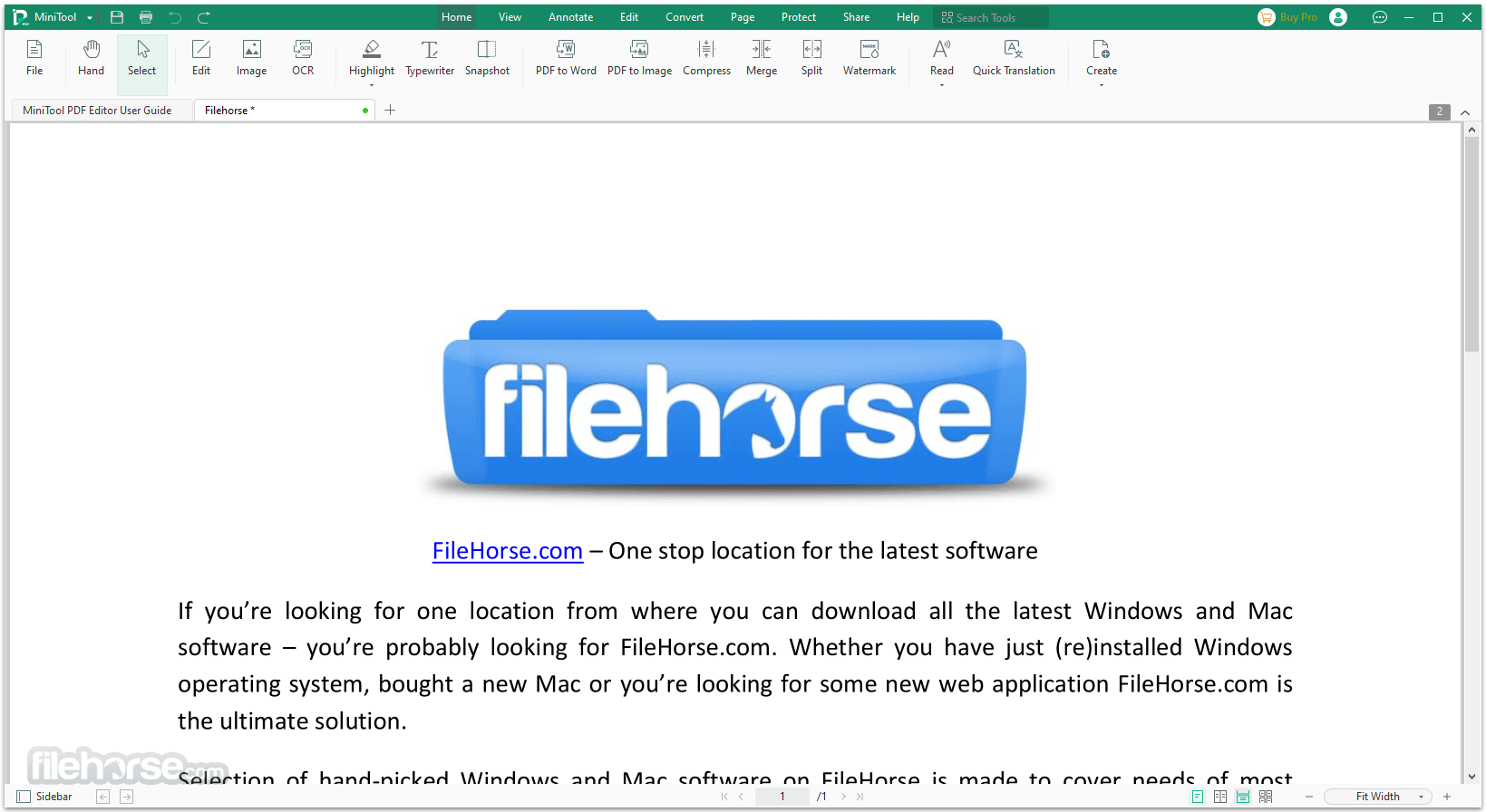Open the Edit menu tab in title bar
1486x812 pixels.
[629, 17]
